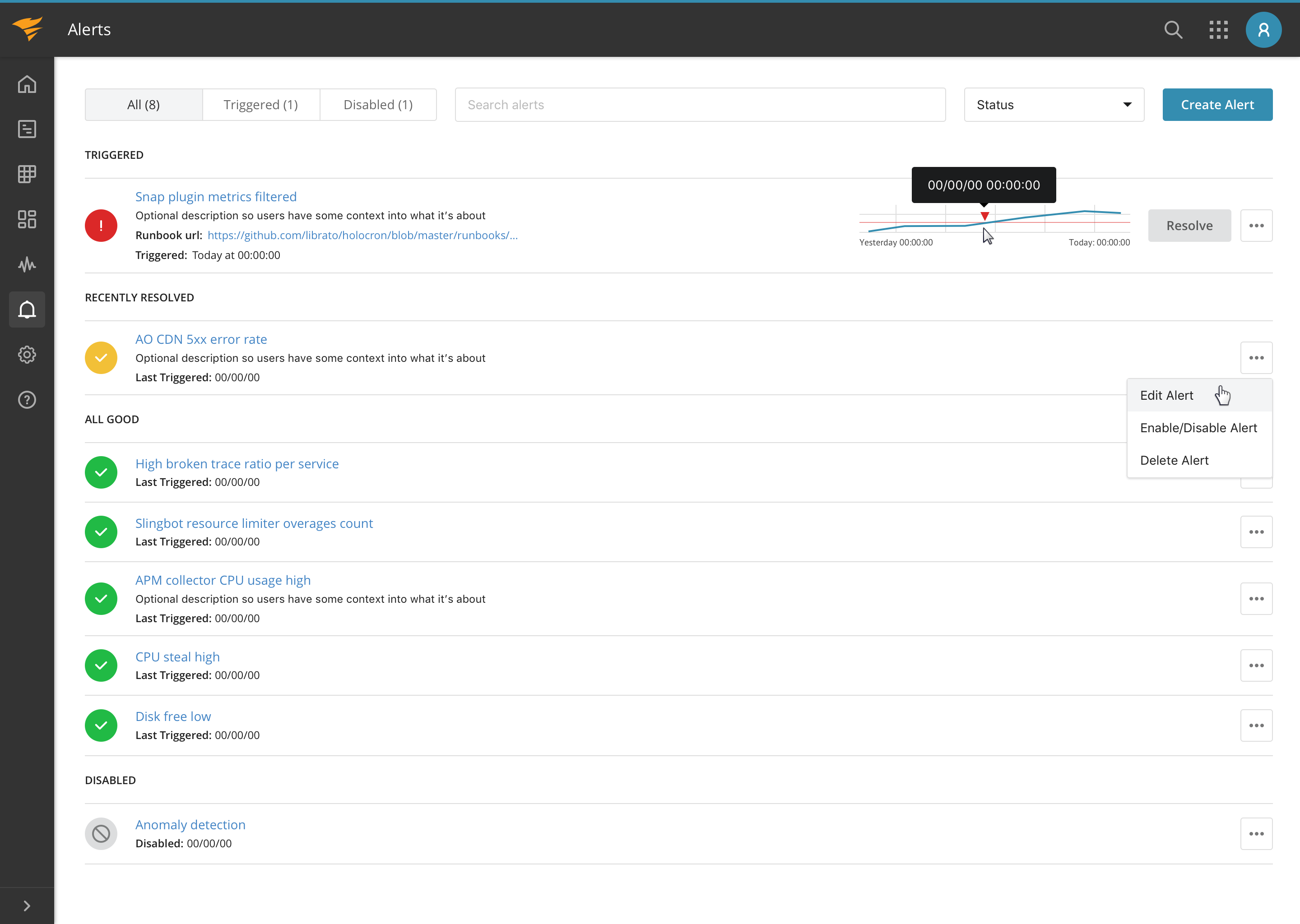Click the search magnifier icon in header
Image resolution: width=1300 pixels, height=924 pixels.
coord(1173,30)
